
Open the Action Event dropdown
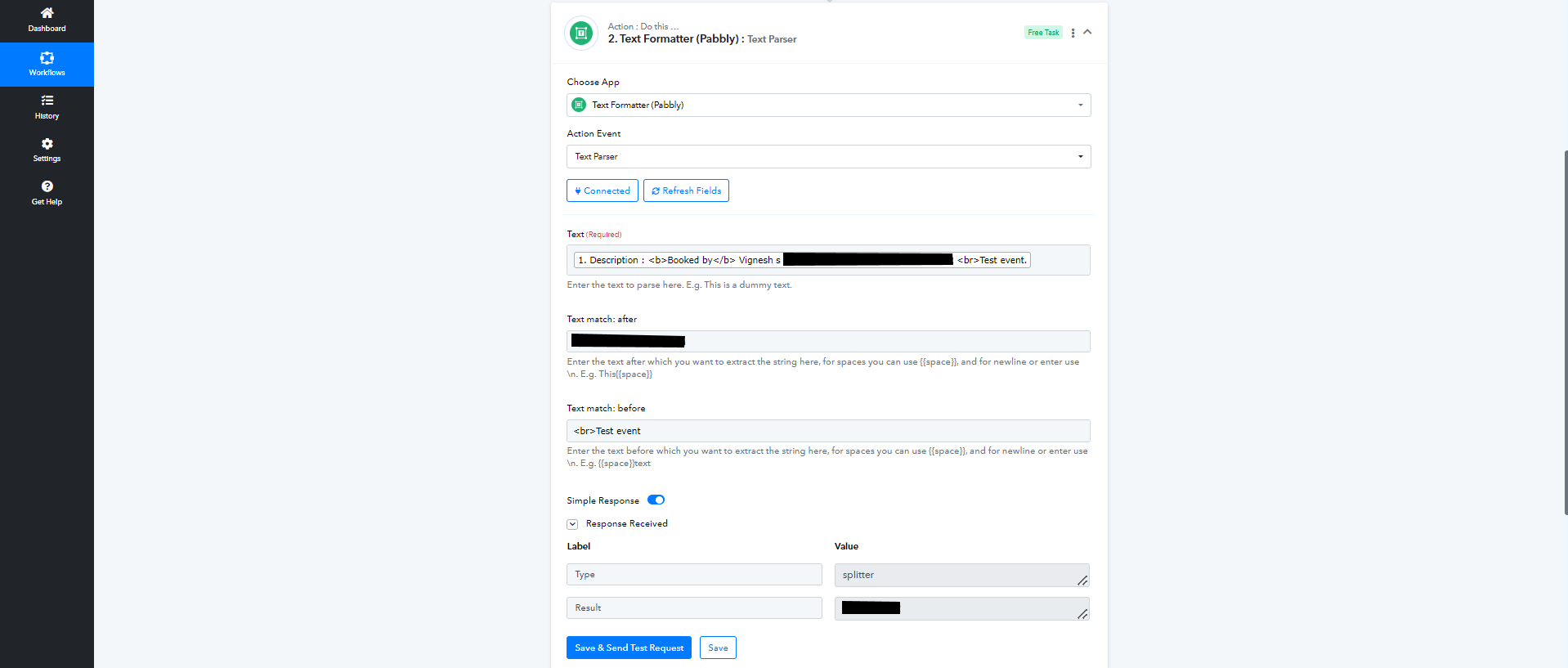(828, 156)
